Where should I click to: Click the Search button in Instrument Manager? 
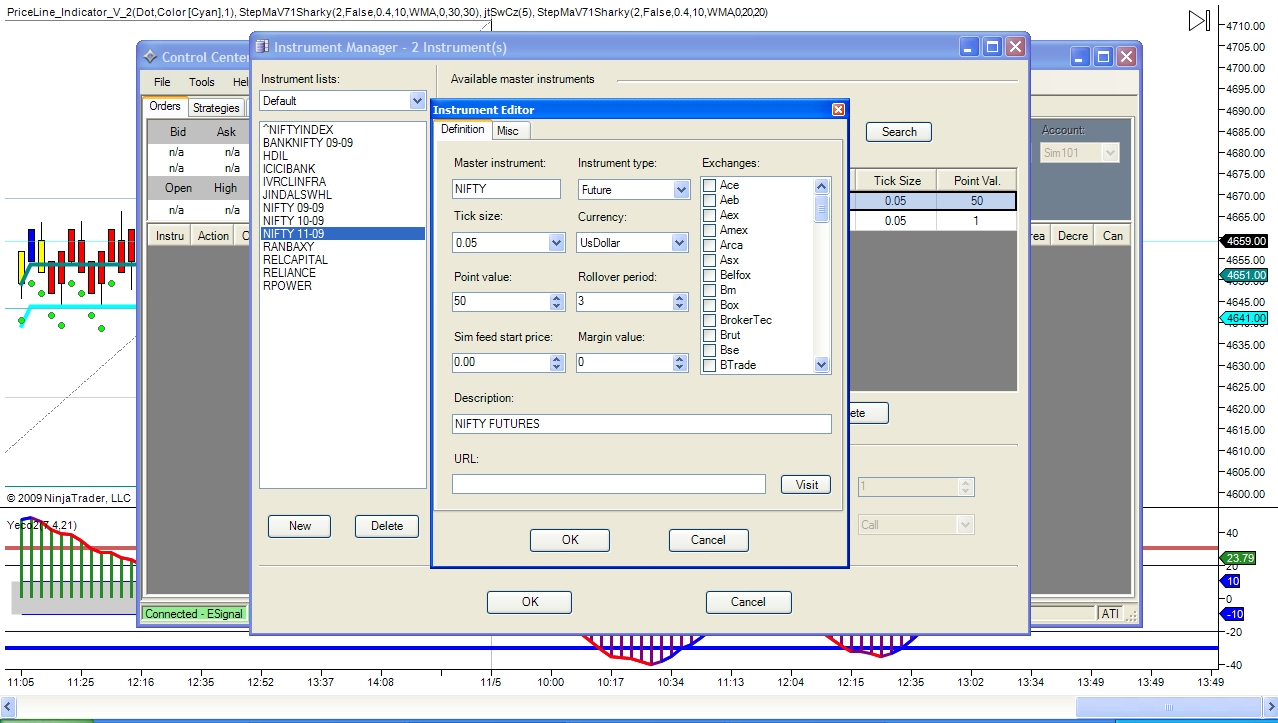pyautogui.click(x=899, y=132)
